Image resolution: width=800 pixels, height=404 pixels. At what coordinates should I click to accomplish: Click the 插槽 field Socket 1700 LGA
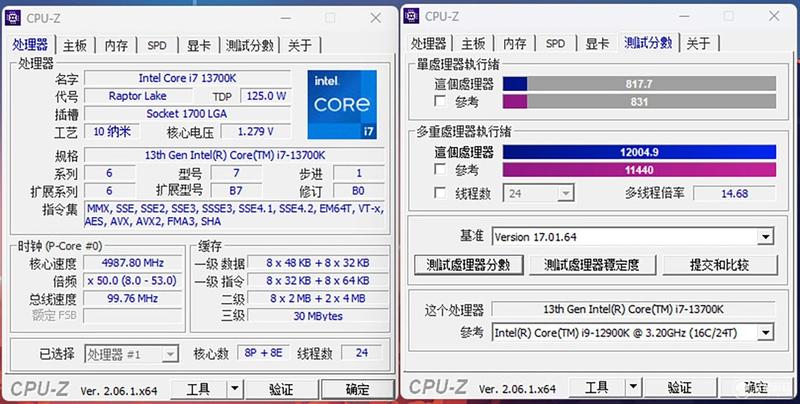tap(187, 113)
